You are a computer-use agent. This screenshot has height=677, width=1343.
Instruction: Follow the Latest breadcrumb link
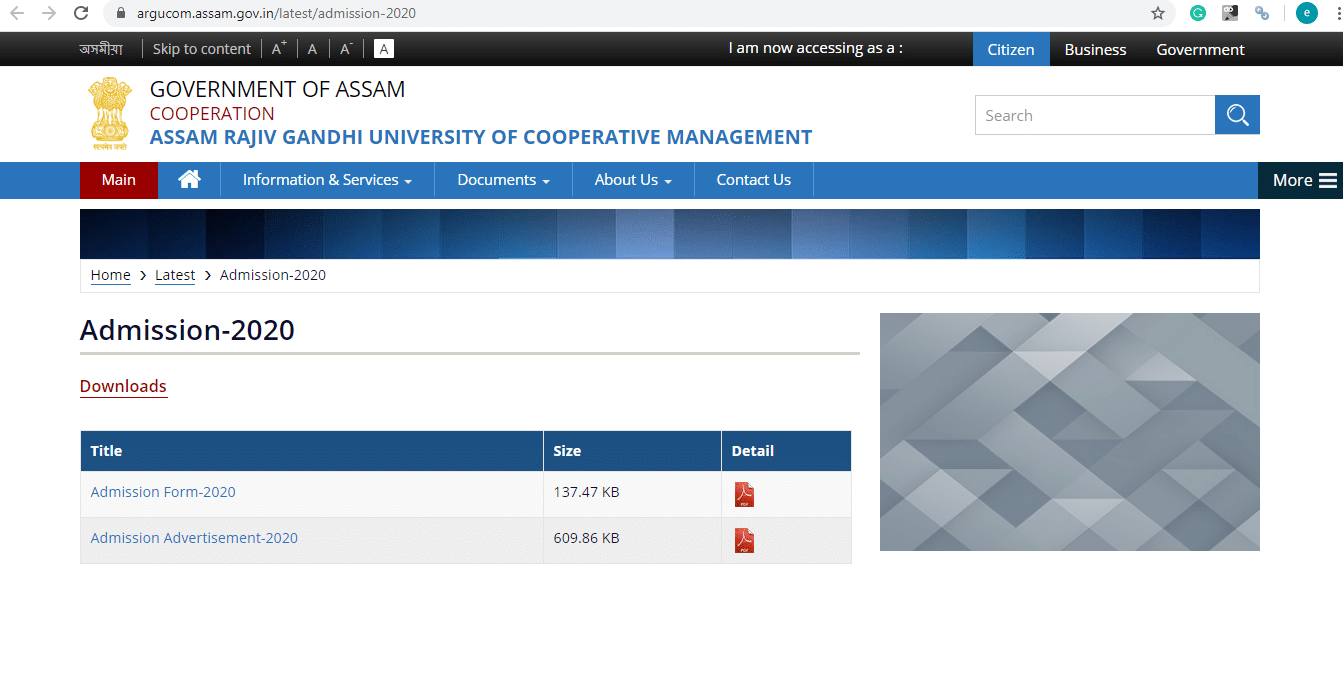point(174,275)
